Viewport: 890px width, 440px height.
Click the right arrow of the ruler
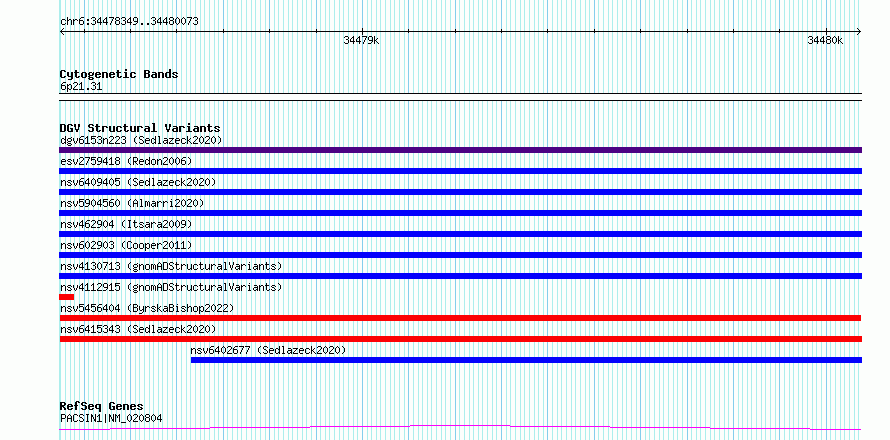point(859,31)
